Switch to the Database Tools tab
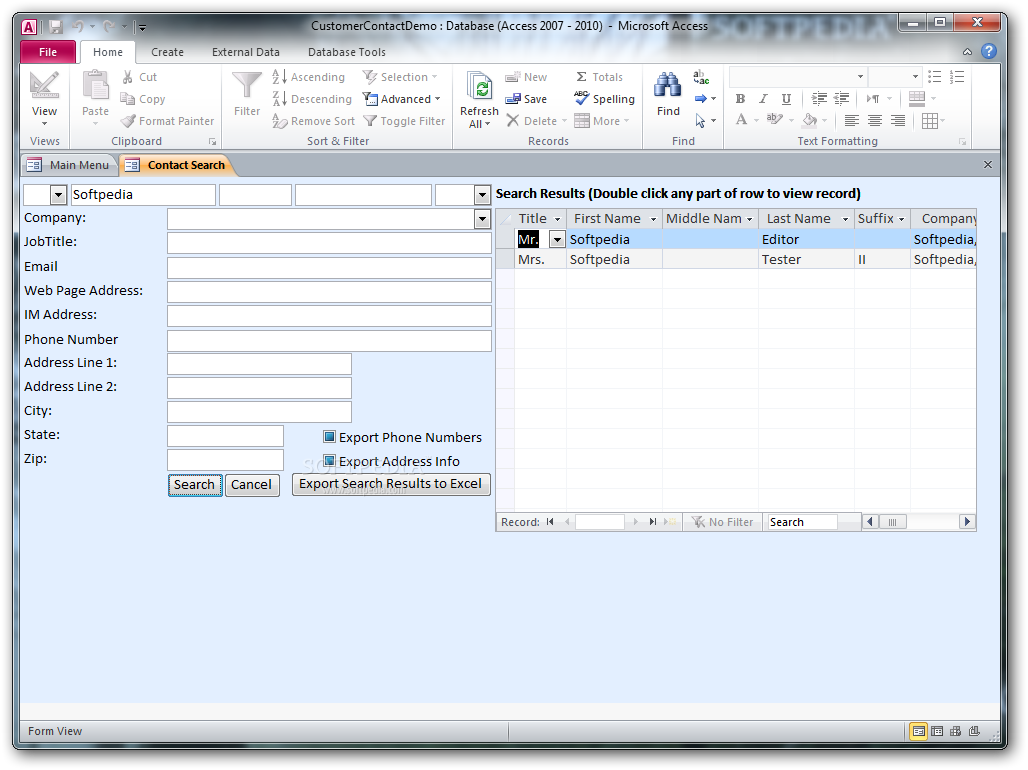The width and height of the screenshot is (1028, 770). [347, 52]
